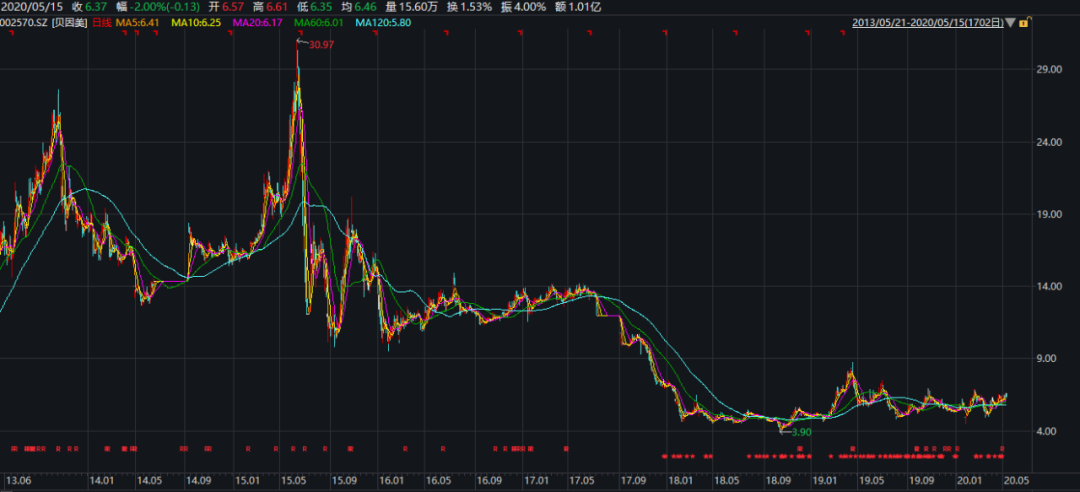Click the 2013/05/21-2020/05/15 date range link
The height and width of the screenshot is (492, 1080).
[x=927, y=22]
